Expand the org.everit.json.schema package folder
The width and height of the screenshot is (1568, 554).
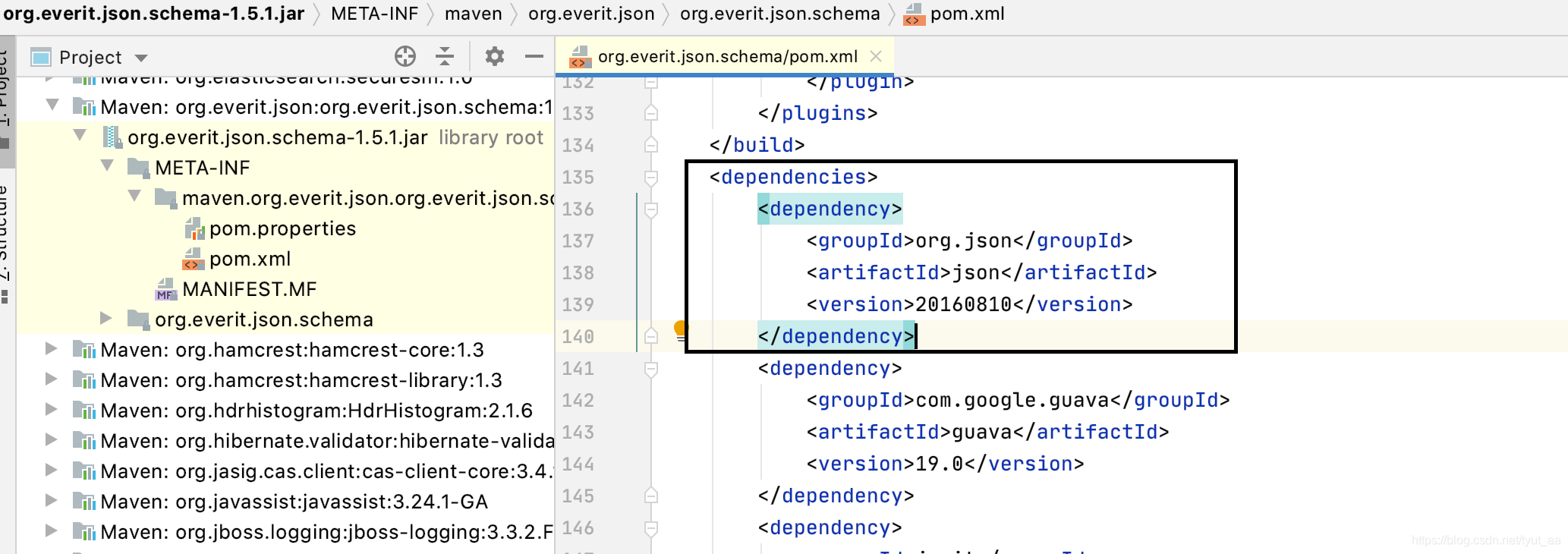point(106,318)
